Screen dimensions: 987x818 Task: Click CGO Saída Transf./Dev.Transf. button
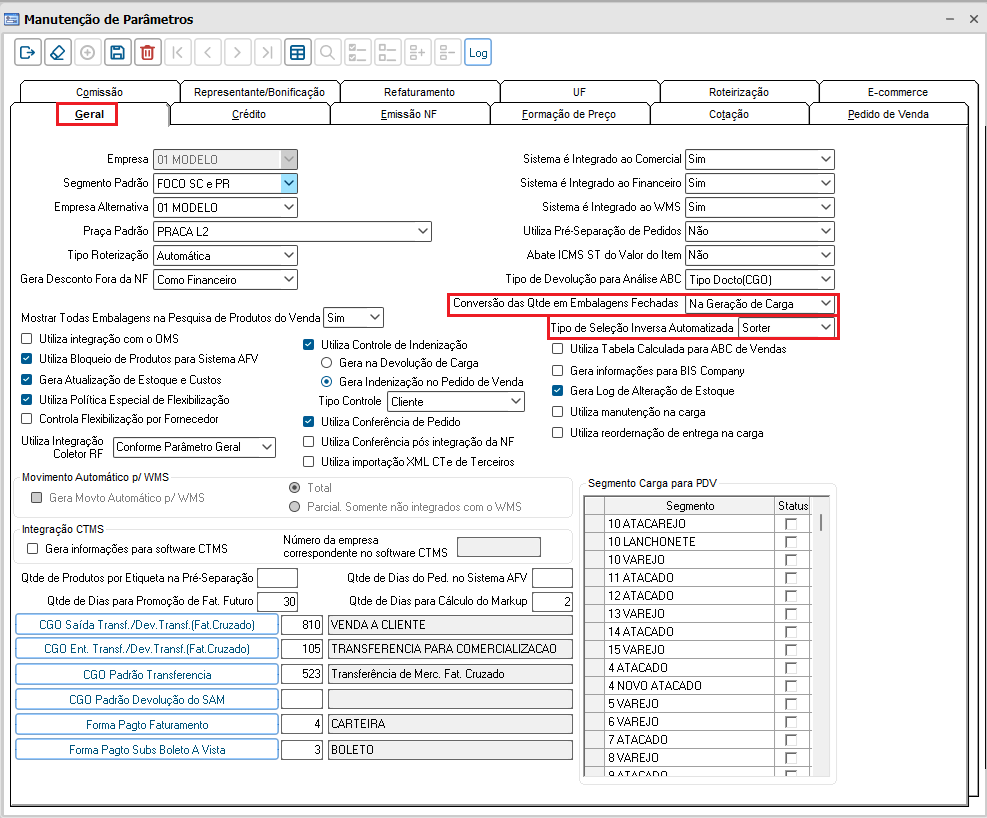147,625
